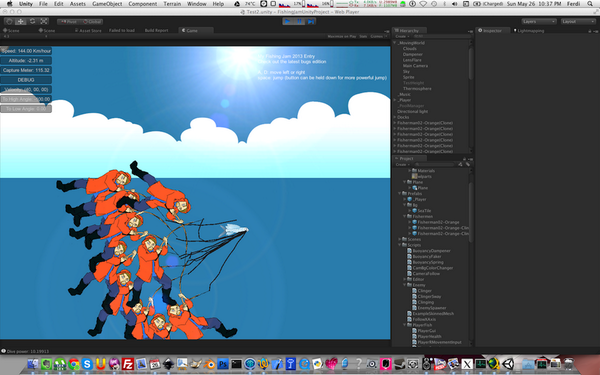
Task: Select _Player prefab icon in Project
Action: point(409,199)
